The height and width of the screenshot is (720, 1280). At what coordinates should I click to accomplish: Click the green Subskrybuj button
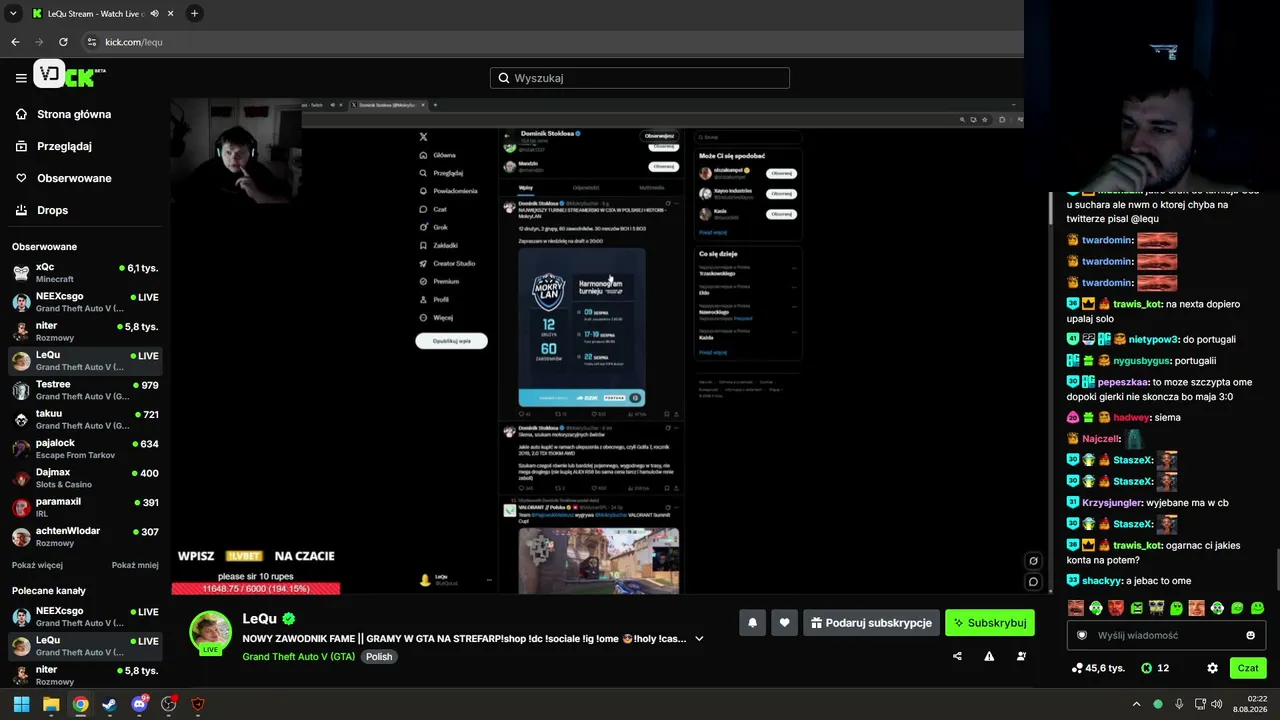990,623
